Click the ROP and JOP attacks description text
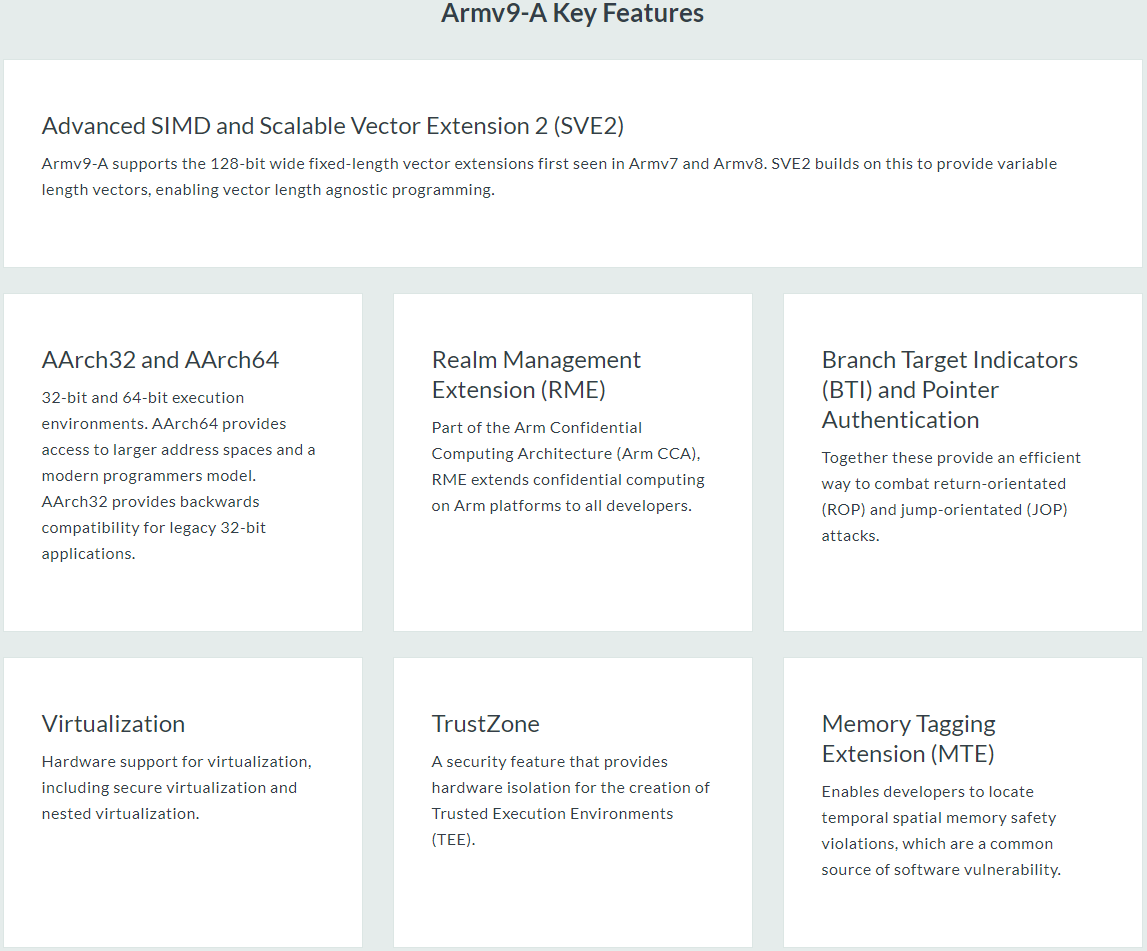This screenshot has height=951, width=1147. coord(951,497)
